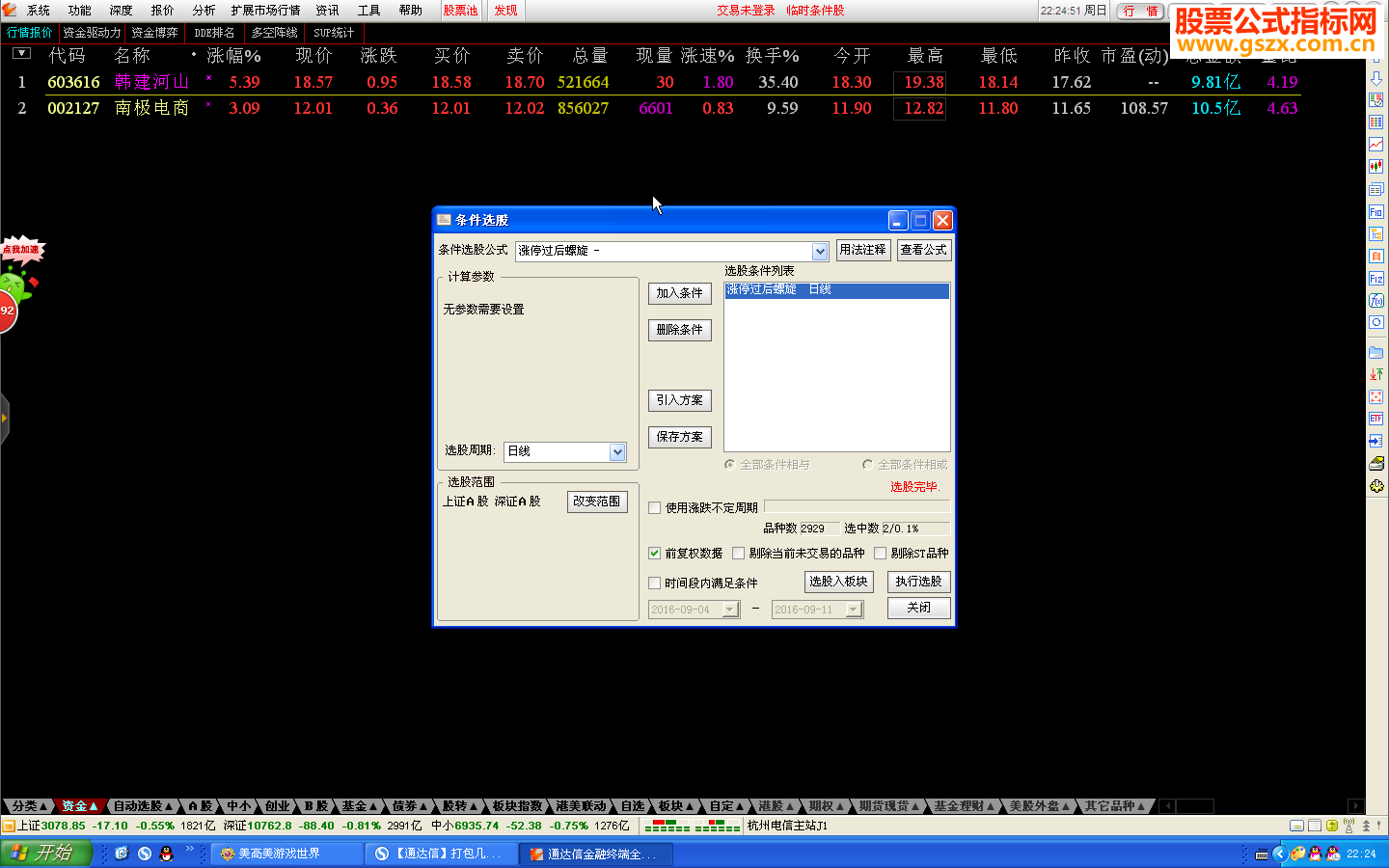Screen dimensions: 1389x868
Task: Select 涨停过后螺旋 日线 in condition list
Action: (837, 290)
